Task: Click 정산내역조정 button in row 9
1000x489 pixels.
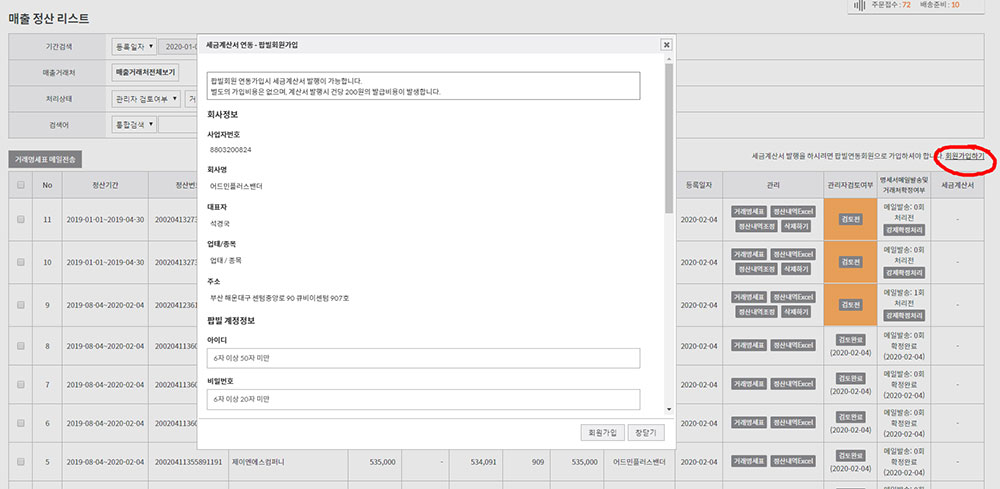Action: point(756,312)
